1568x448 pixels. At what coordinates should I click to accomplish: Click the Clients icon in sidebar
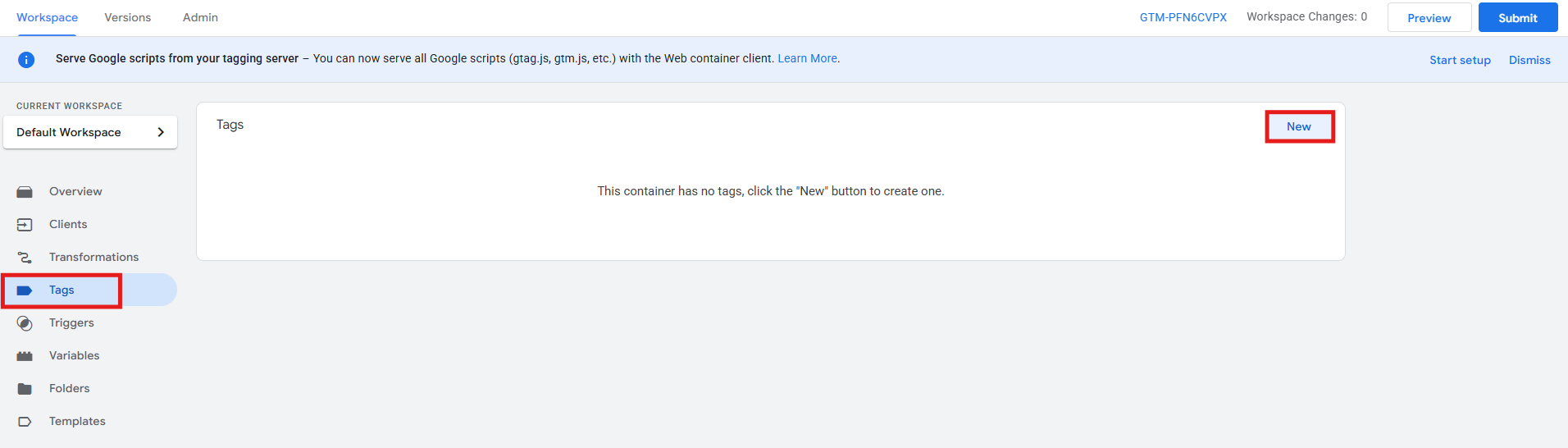click(x=25, y=225)
